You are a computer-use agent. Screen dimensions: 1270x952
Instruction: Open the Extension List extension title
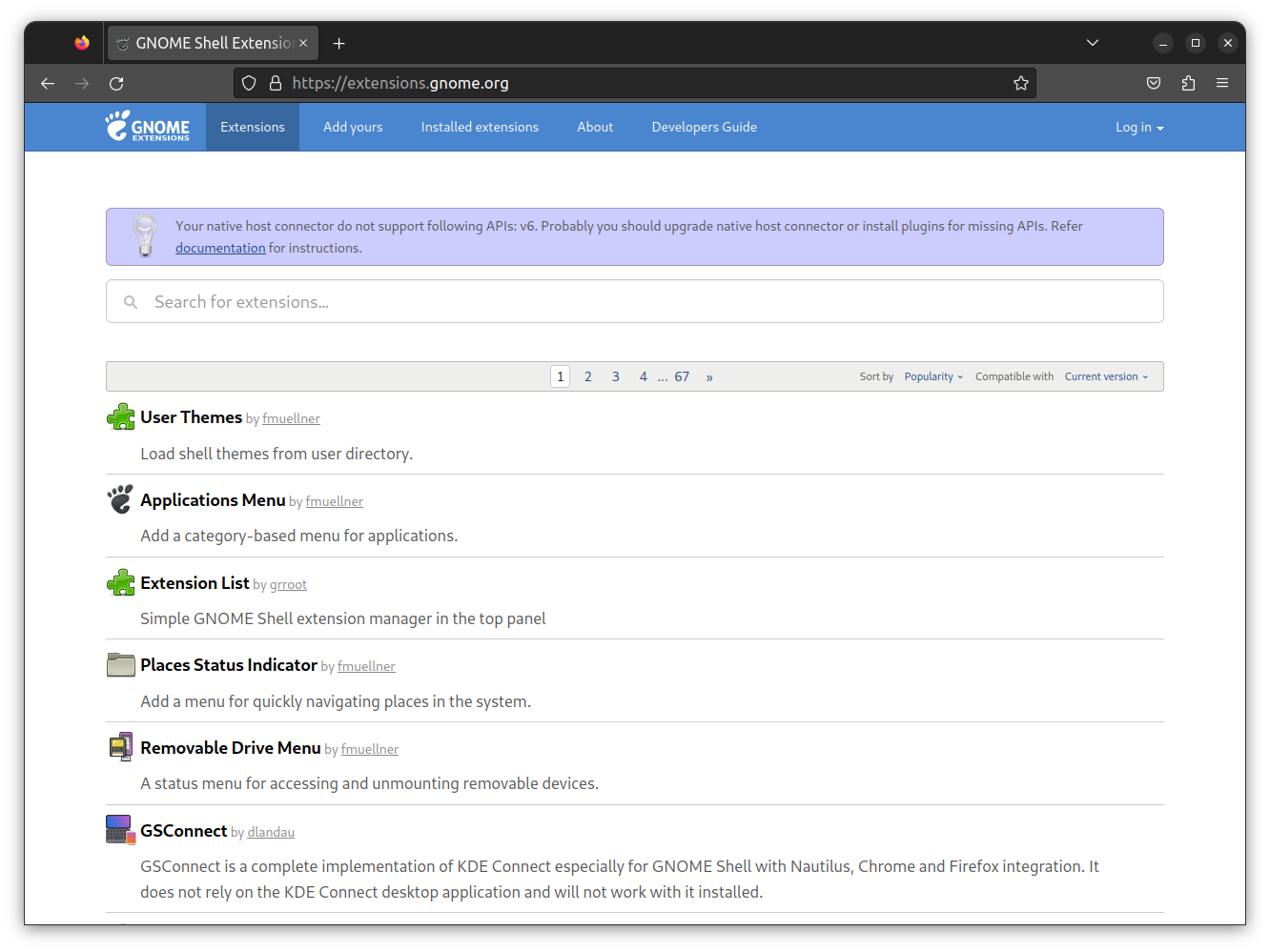195,582
